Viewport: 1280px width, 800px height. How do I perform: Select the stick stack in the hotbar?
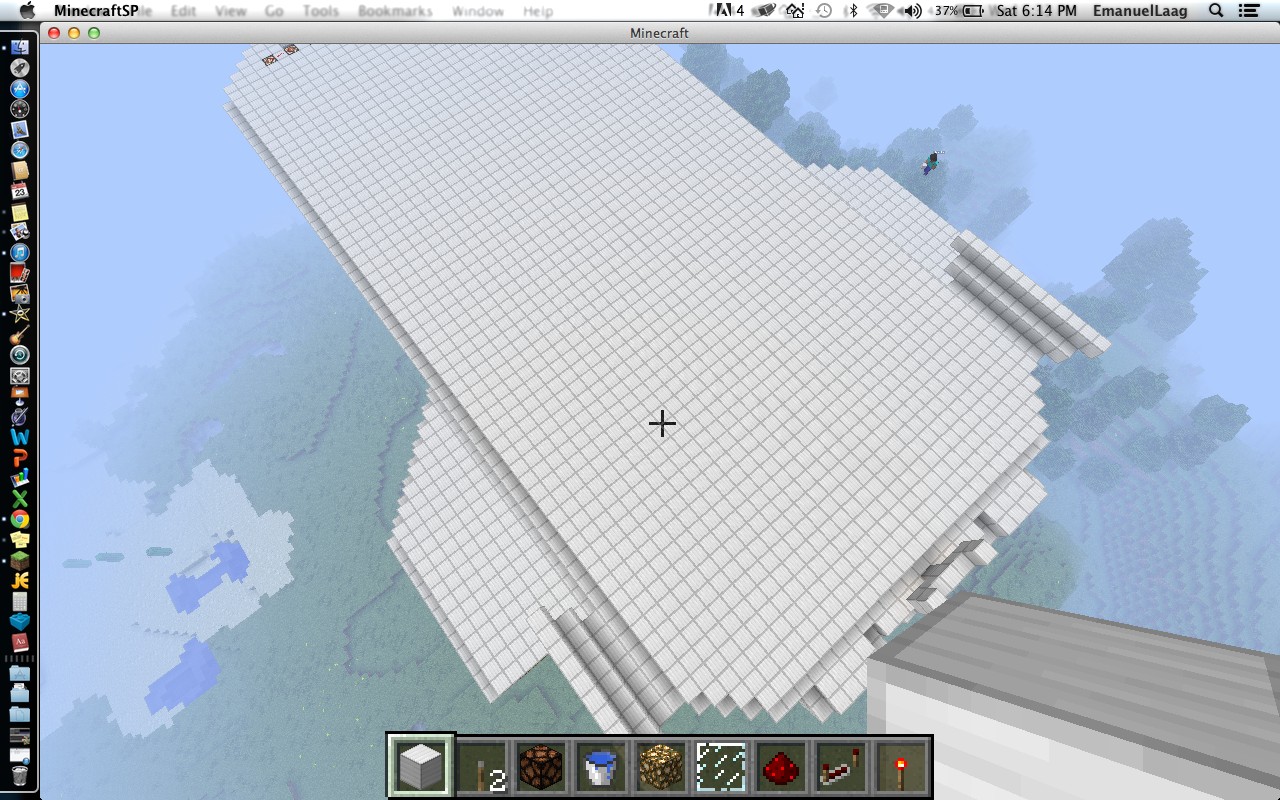click(x=480, y=764)
